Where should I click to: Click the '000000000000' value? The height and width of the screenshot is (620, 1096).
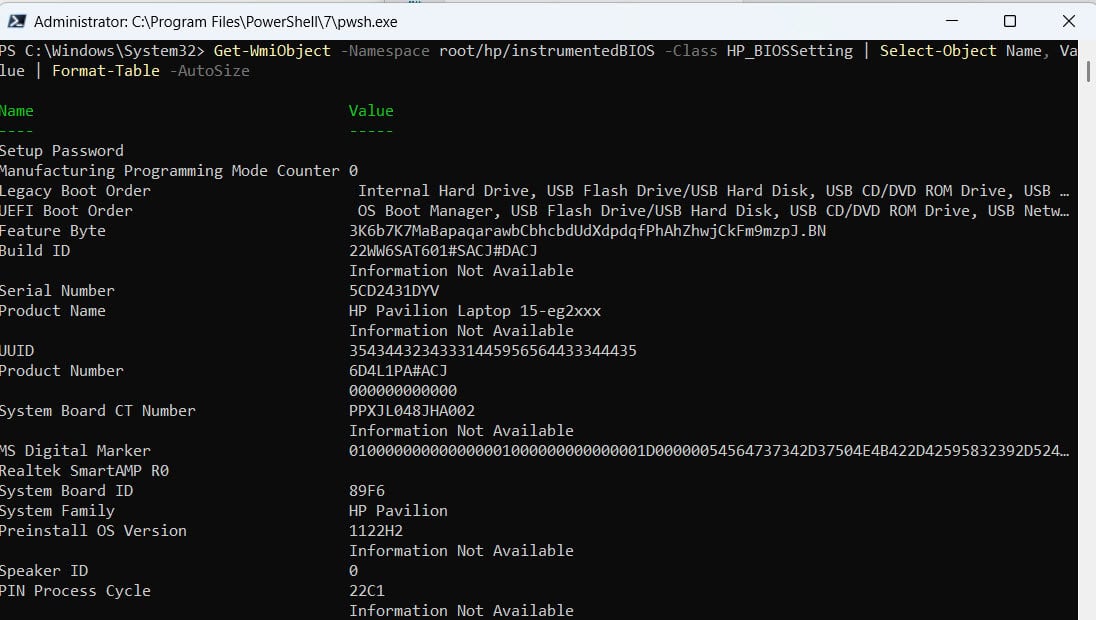403,391
